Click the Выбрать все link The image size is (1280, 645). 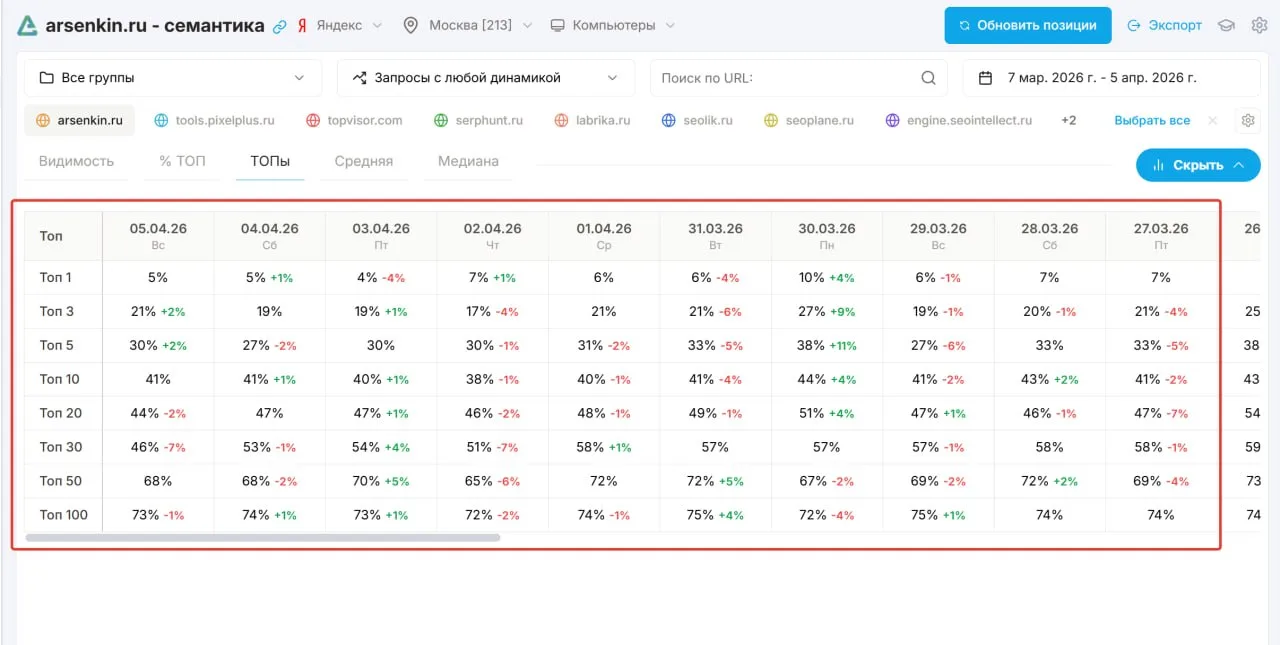[1152, 120]
